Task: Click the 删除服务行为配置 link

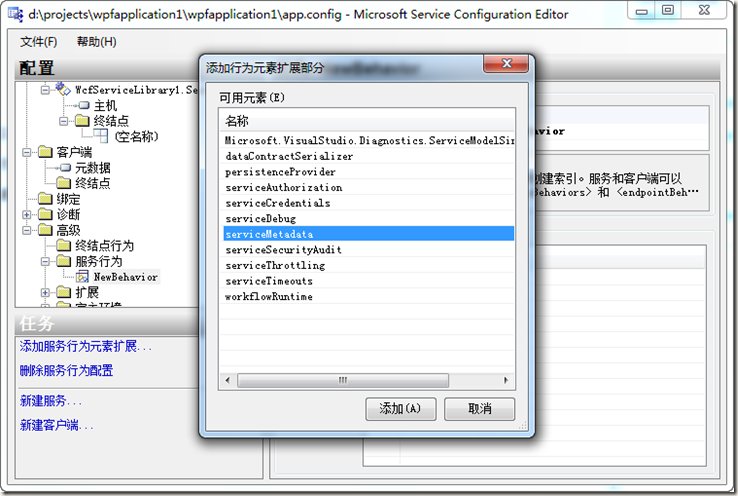Action: point(66,370)
